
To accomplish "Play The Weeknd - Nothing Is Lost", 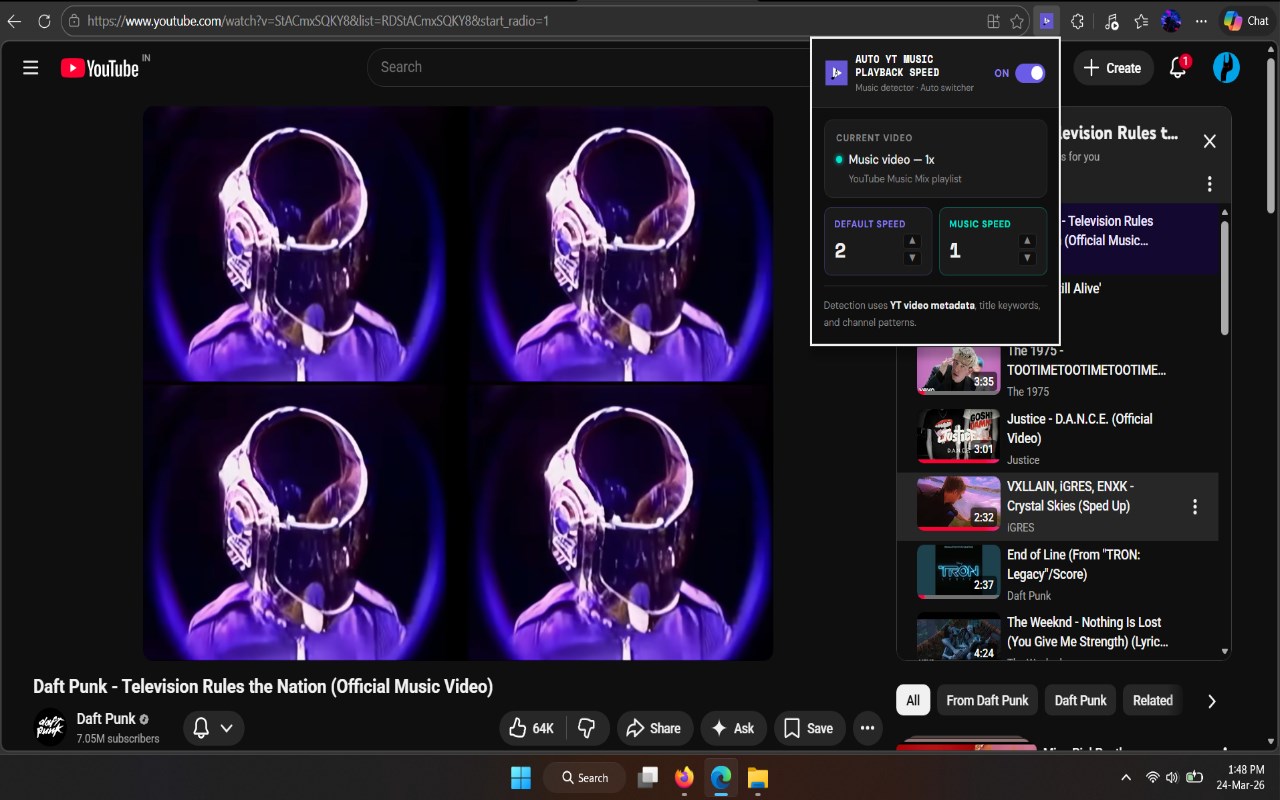I will coord(1087,632).
